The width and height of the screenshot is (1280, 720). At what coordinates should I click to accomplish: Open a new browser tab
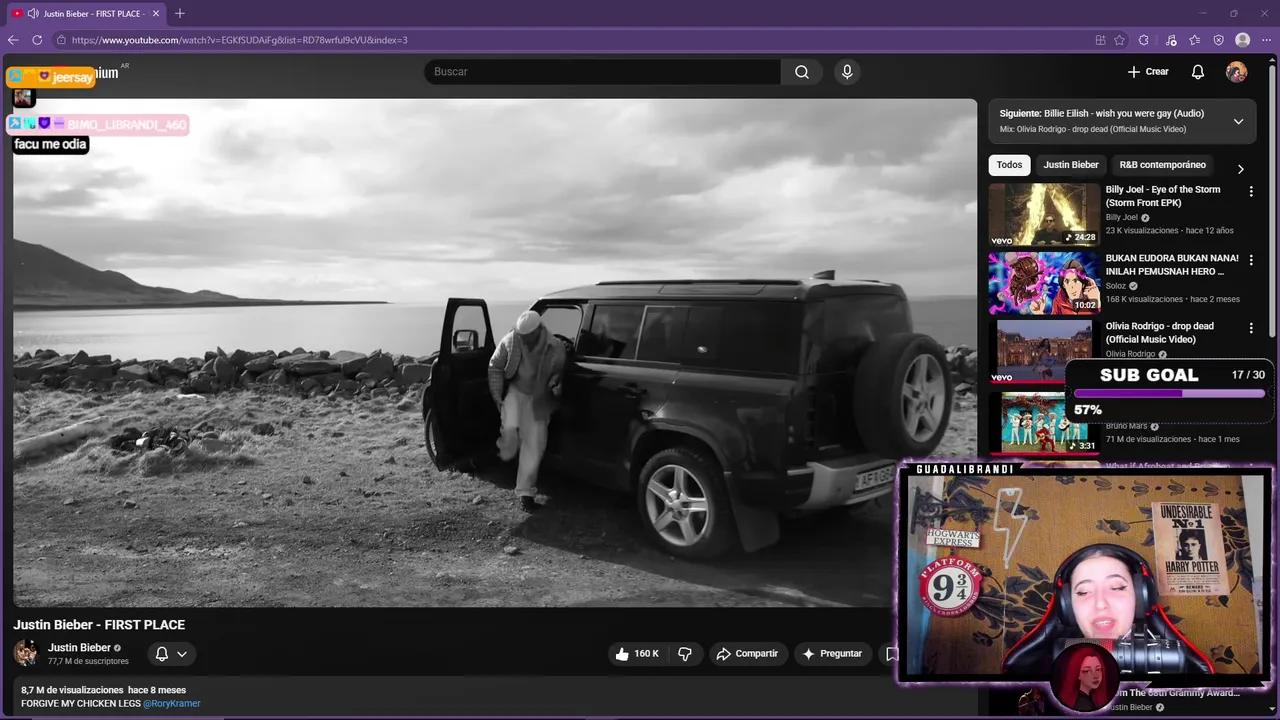pos(180,13)
